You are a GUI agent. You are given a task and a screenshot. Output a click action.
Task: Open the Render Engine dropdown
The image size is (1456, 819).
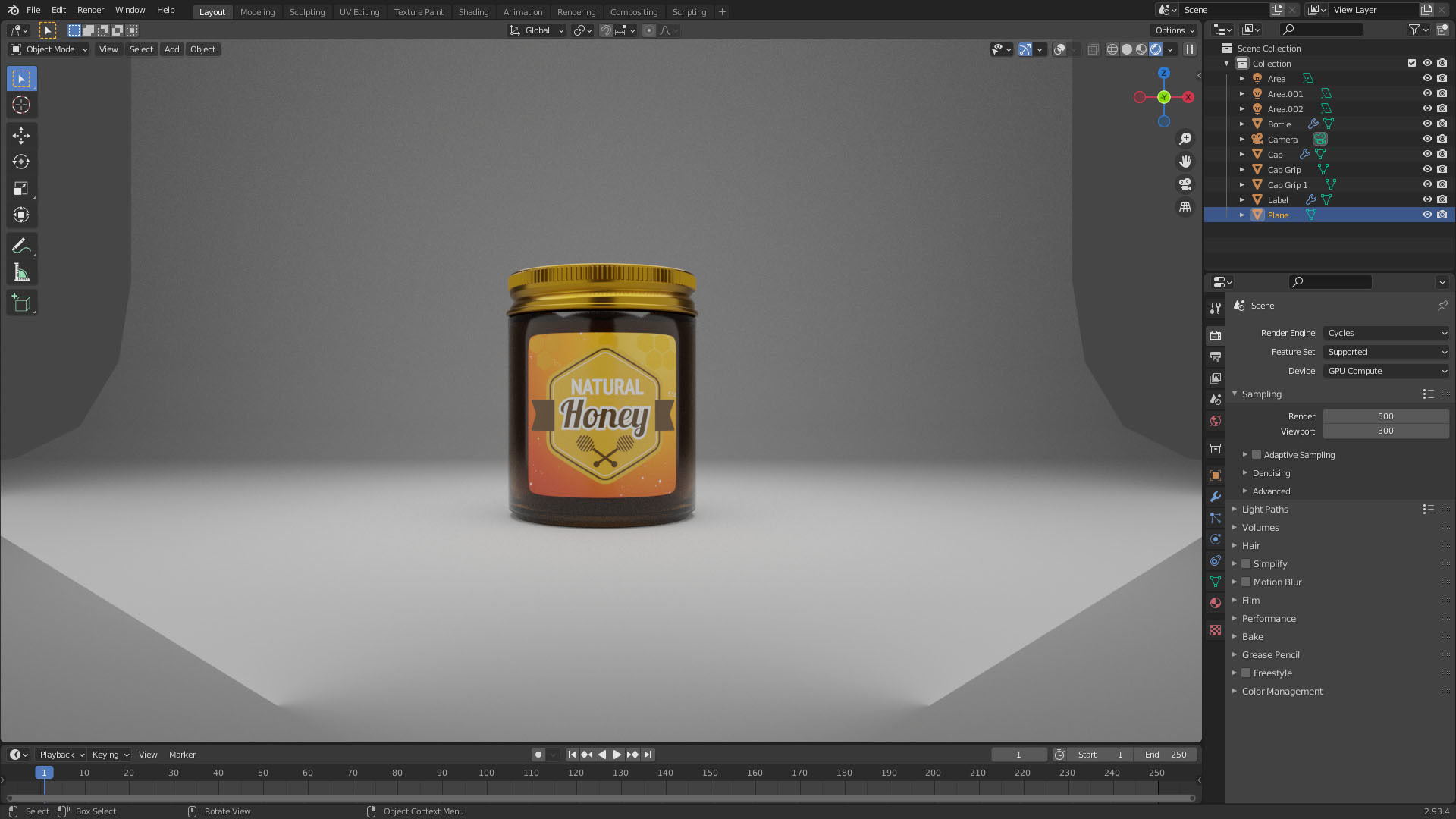1385,333
